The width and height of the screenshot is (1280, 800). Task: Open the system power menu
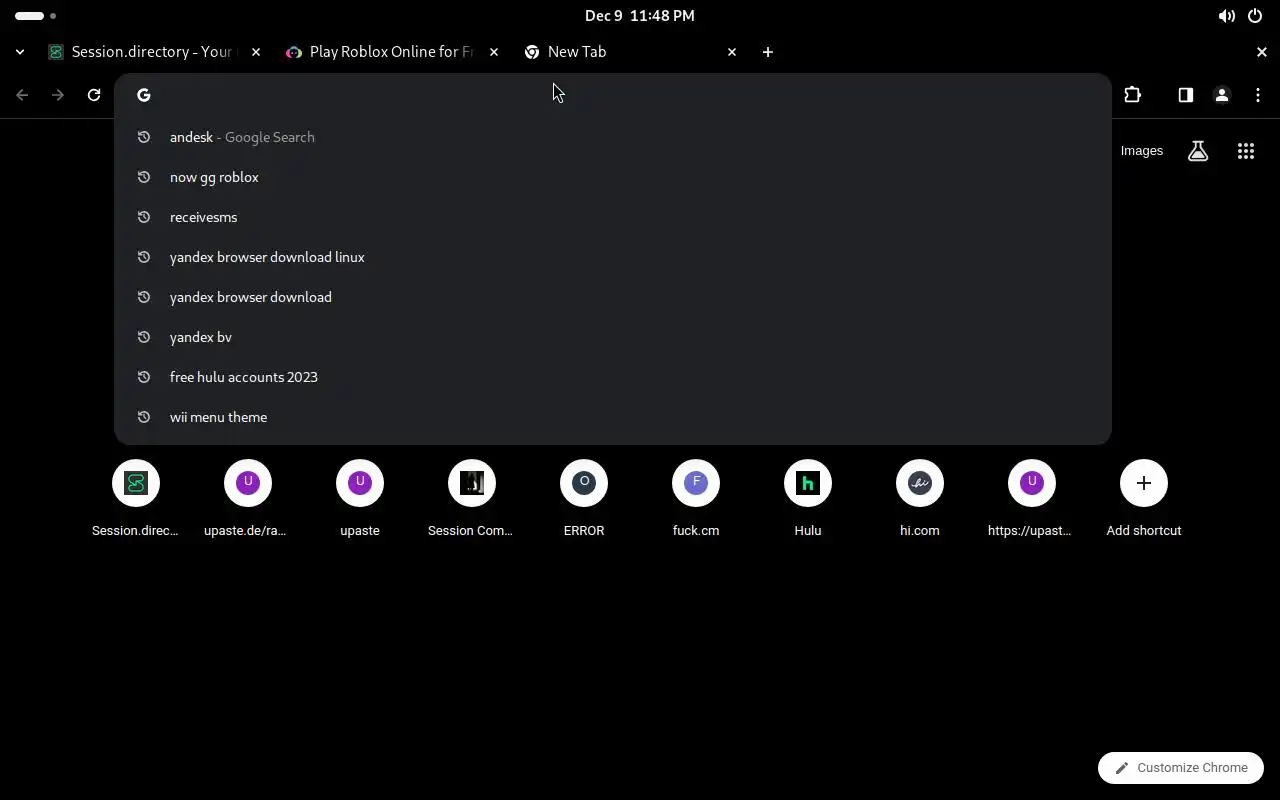tap(1255, 16)
